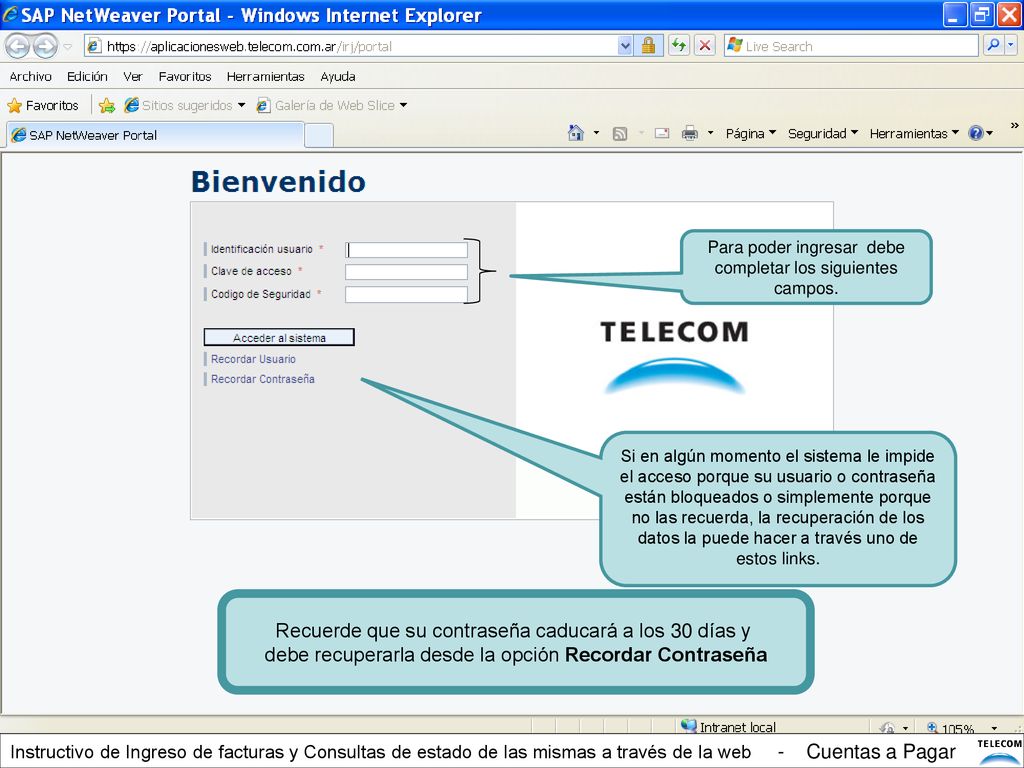Click the blue Help question icon

(x=976, y=133)
